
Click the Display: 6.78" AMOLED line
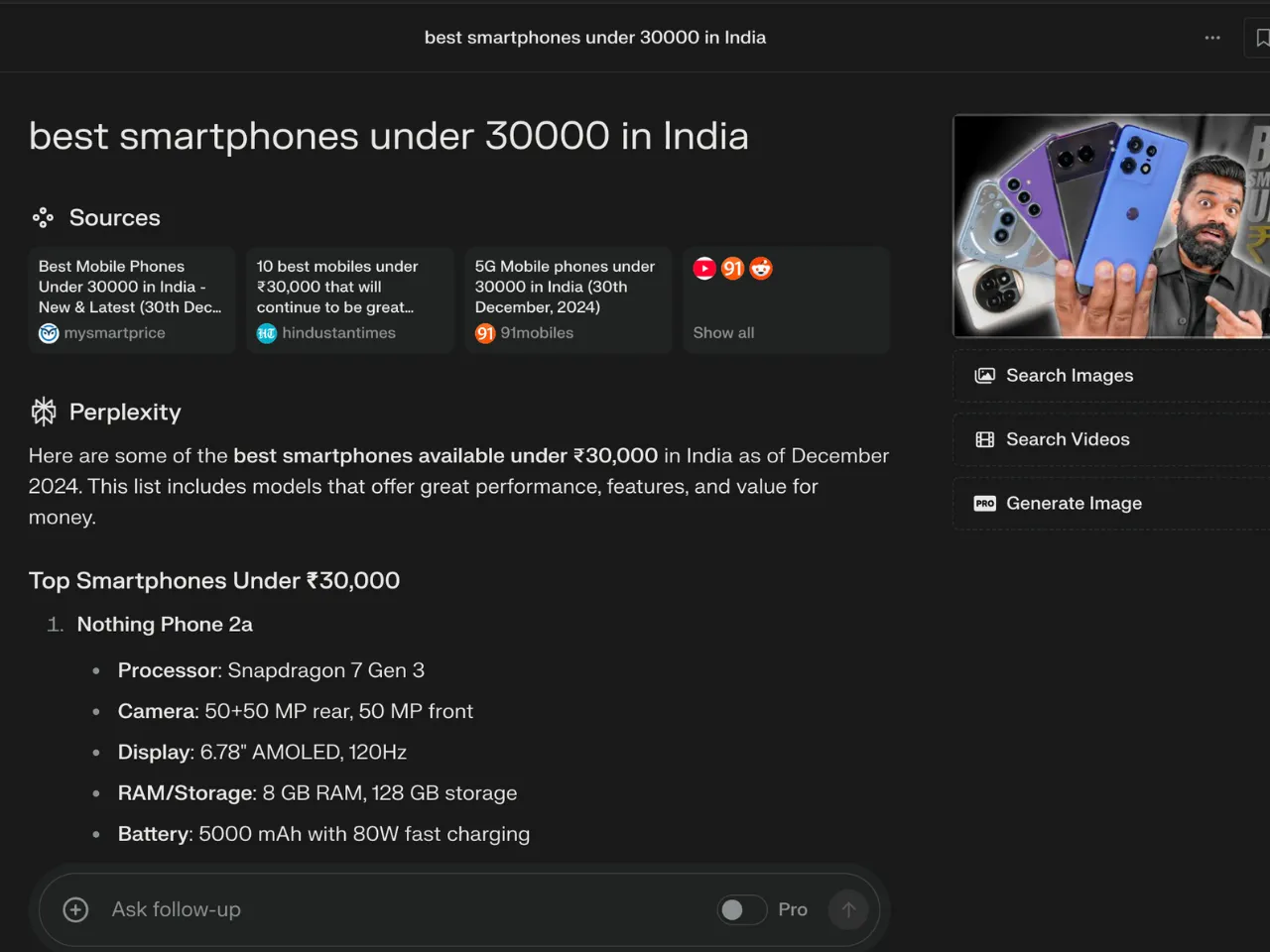[x=262, y=752]
